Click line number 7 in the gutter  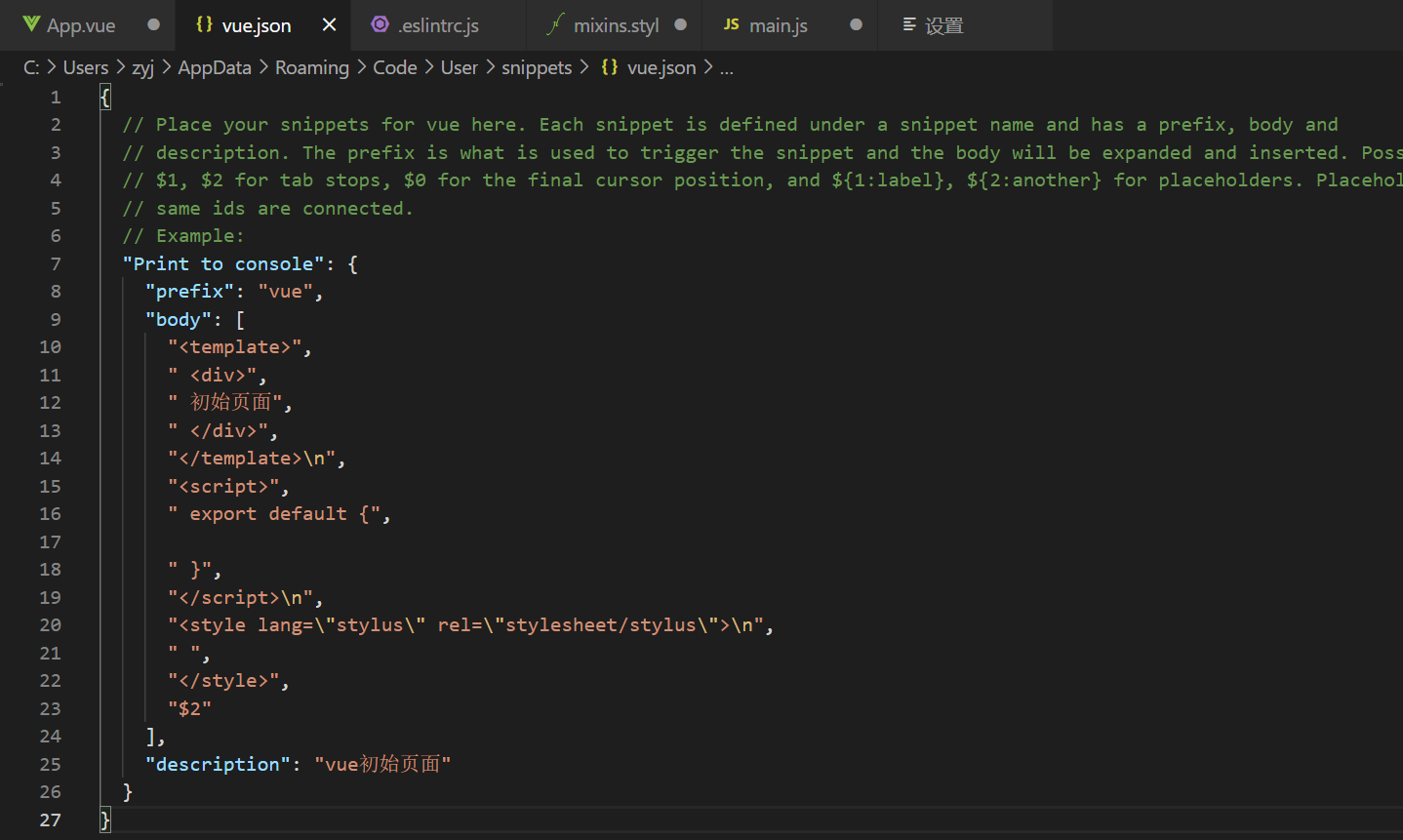pos(56,264)
